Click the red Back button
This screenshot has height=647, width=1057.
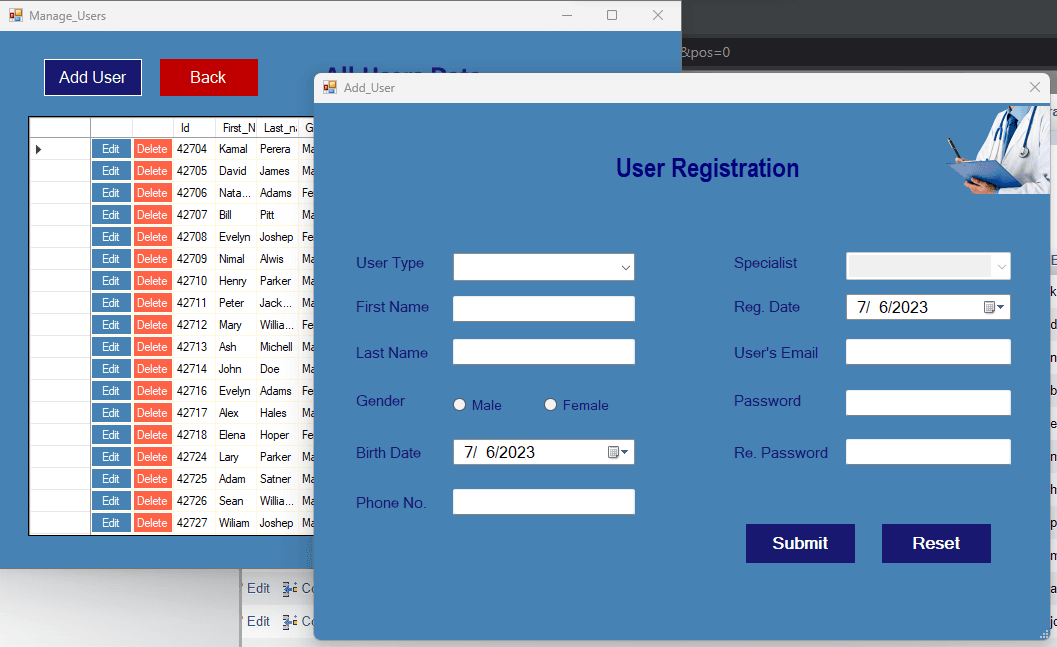(208, 77)
